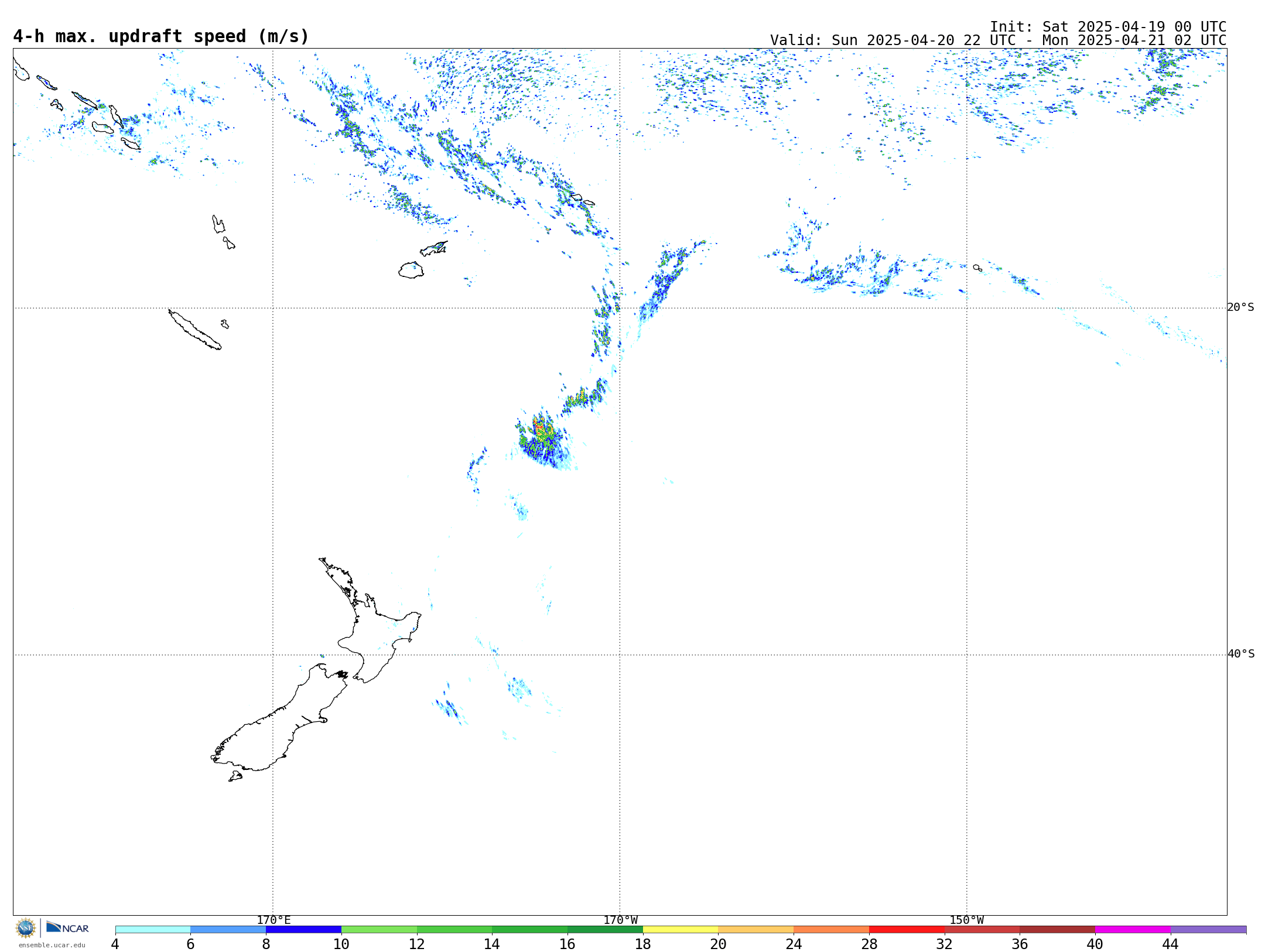Click Fiji's Vanua Levu island outline

(x=434, y=249)
